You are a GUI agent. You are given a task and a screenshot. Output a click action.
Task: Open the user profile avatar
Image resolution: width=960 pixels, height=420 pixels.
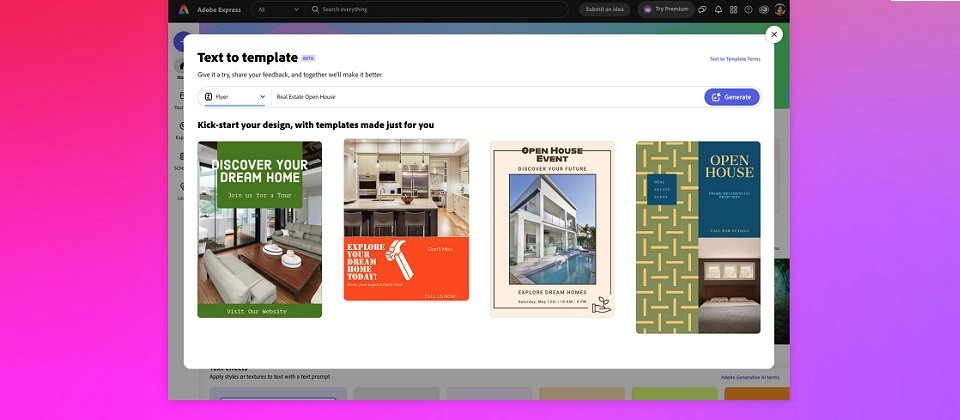click(779, 9)
